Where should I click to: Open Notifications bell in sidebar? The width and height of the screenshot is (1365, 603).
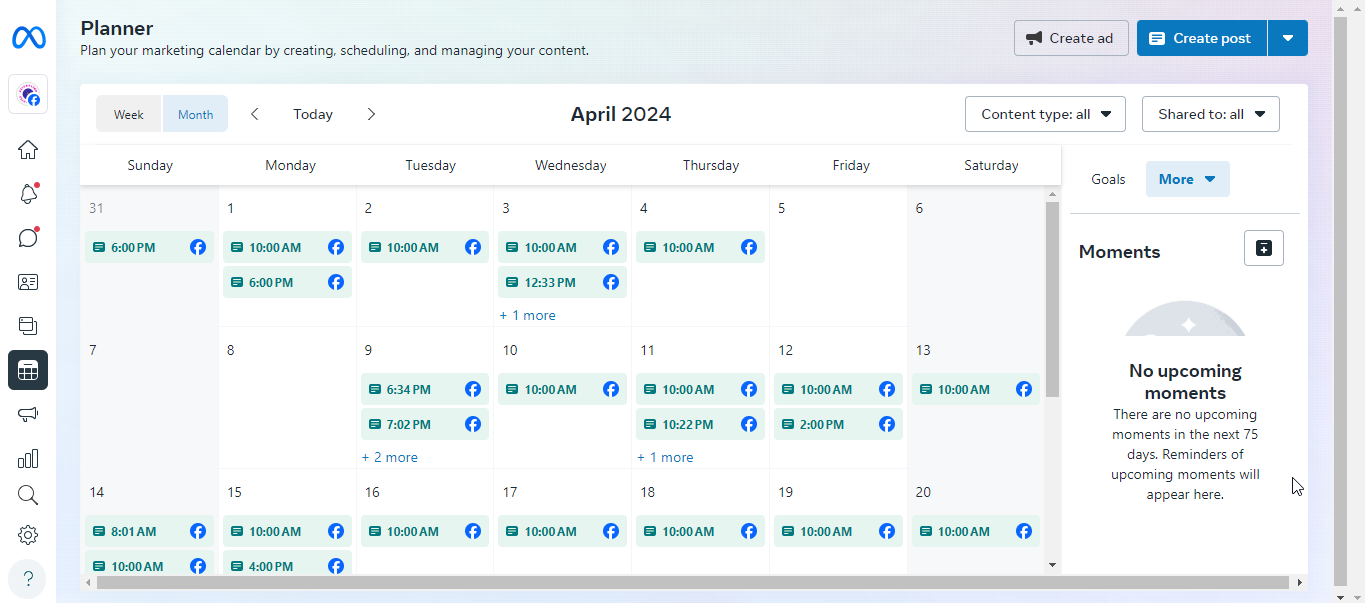[x=28, y=194]
